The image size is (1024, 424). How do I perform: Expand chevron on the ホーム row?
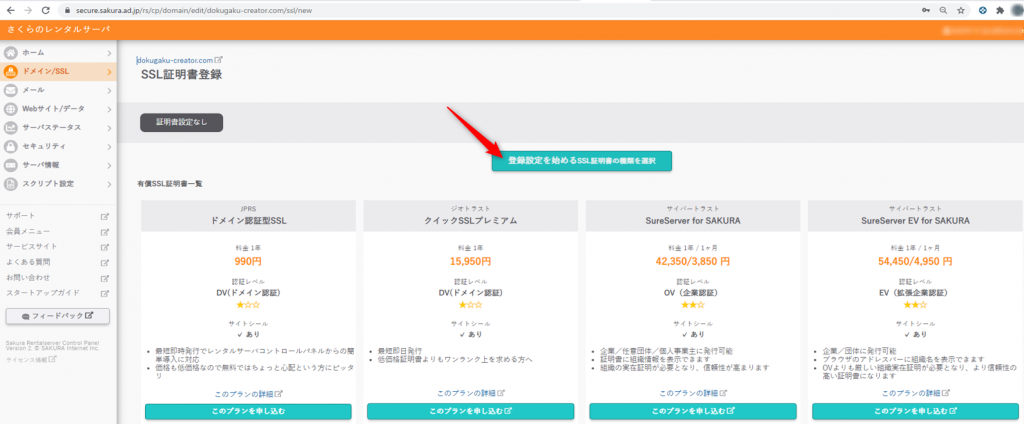click(x=109, y=52)
